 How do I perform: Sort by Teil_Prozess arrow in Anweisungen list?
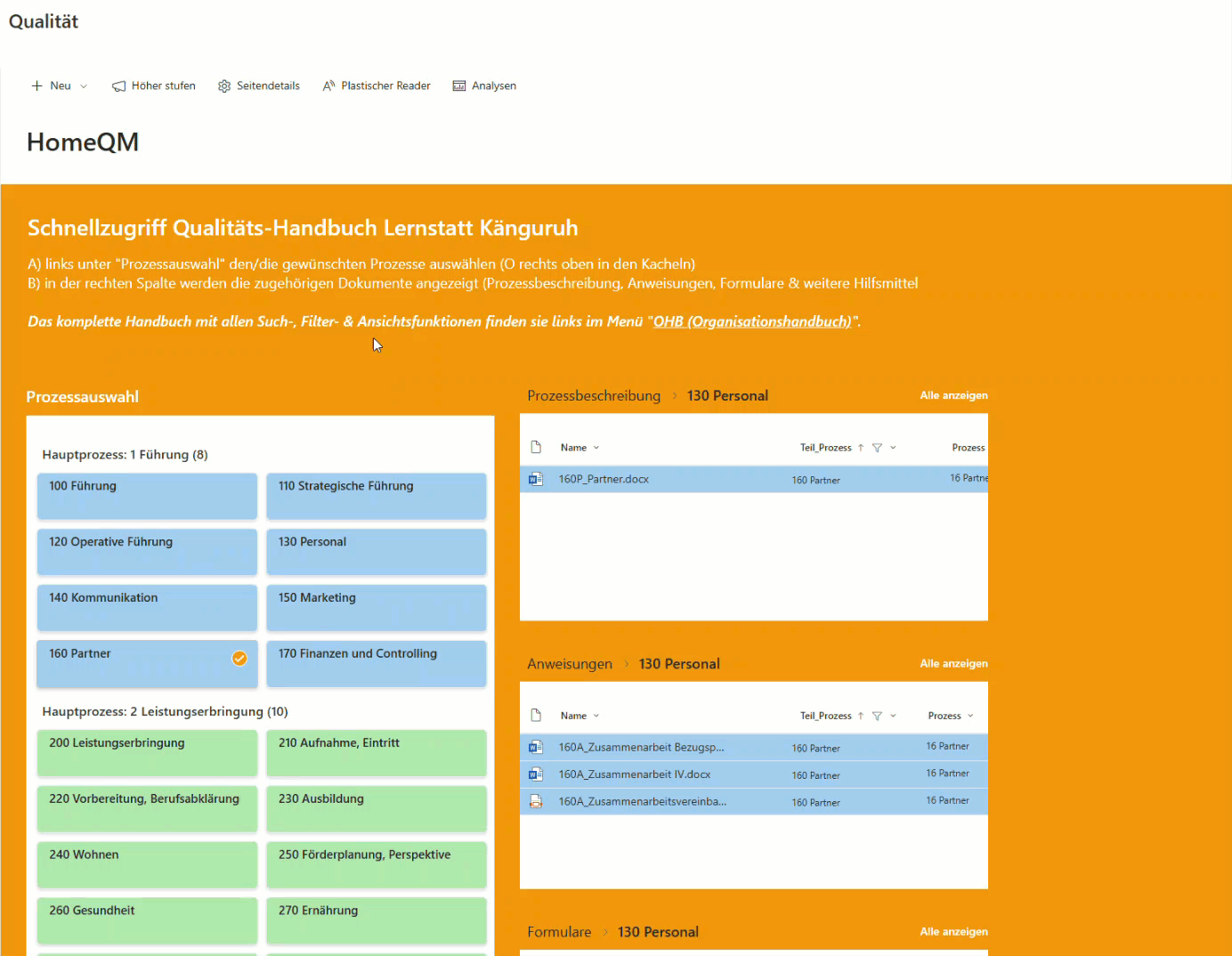click(x=861, y=716)
